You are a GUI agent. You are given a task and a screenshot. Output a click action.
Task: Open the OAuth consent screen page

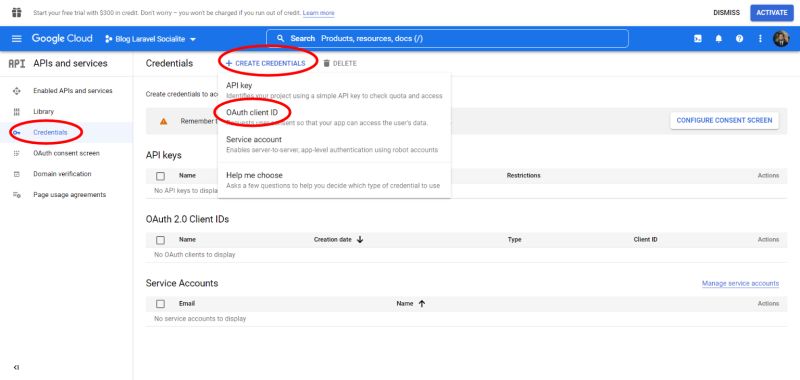click(x=66, y=153)
